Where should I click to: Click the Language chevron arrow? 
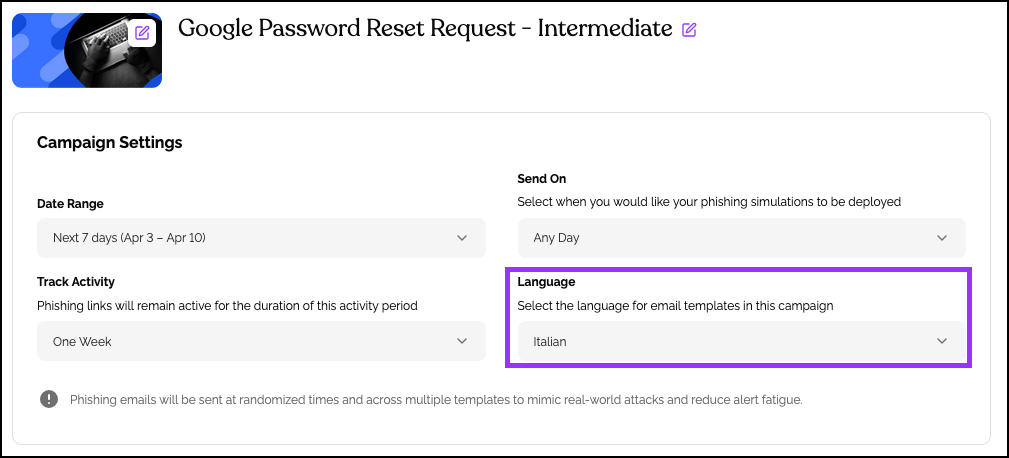point(941,341)
